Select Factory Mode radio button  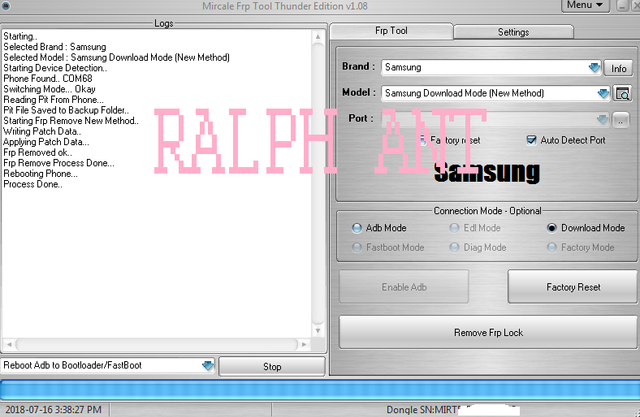tap(551, 247)
